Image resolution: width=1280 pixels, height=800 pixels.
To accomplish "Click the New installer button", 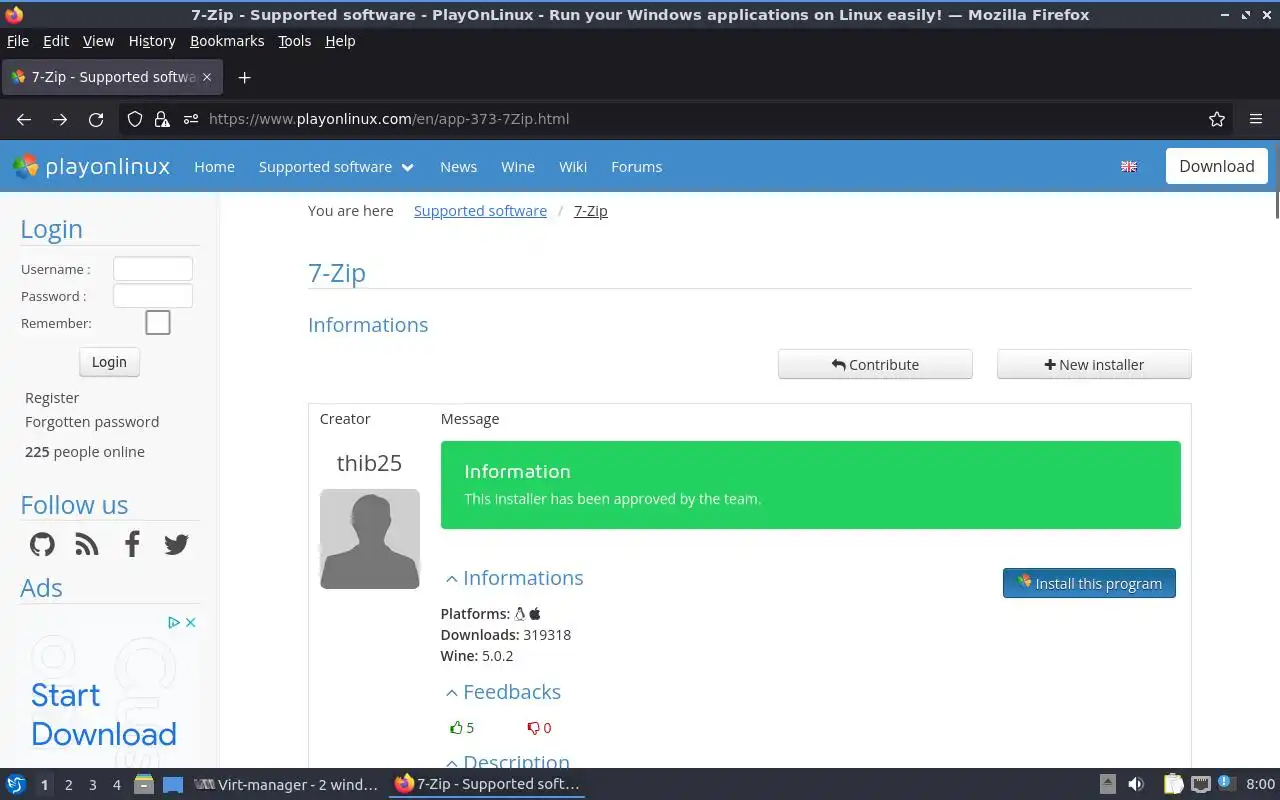I will [1094, 364].
